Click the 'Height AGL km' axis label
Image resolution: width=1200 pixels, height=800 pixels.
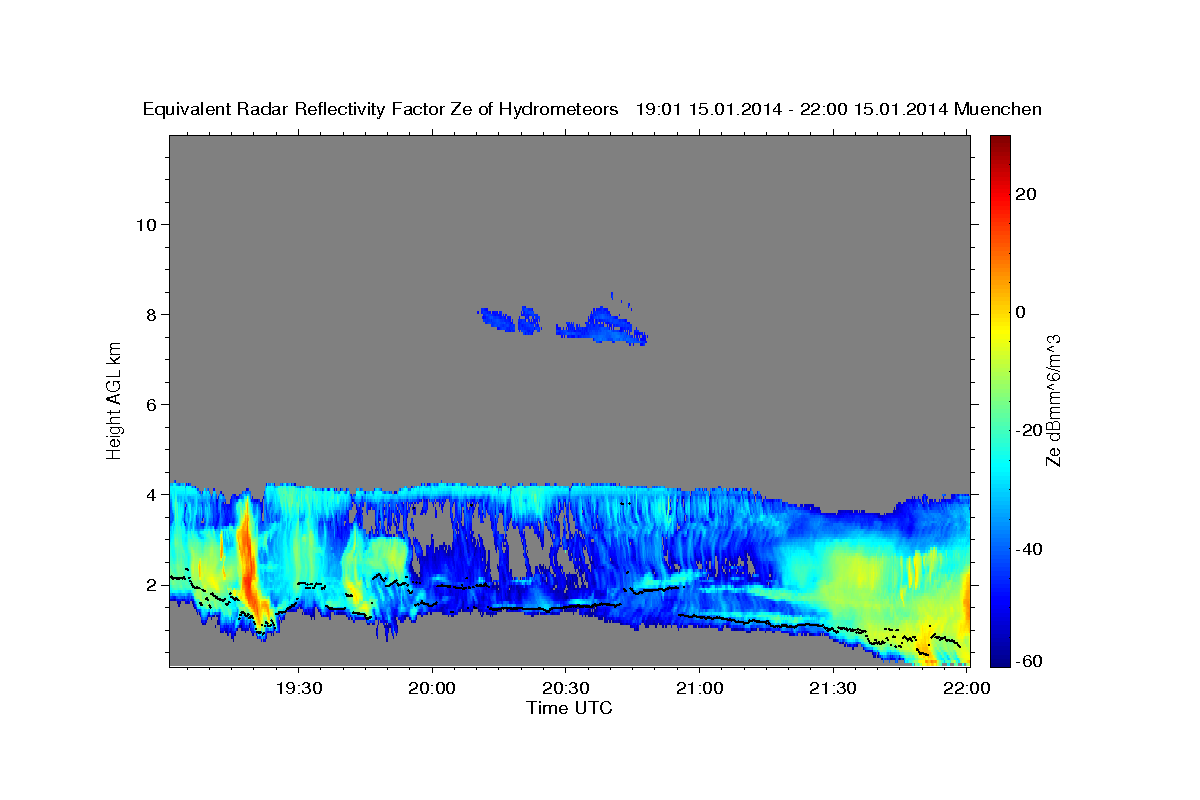tap(114, 400)
